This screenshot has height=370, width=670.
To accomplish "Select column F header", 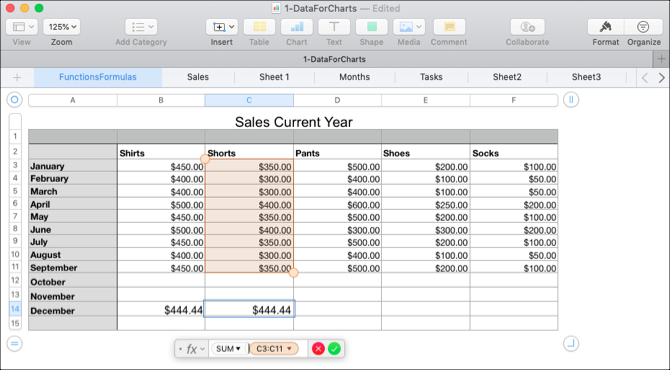I will pyautogui.click(x=514, y=100).
